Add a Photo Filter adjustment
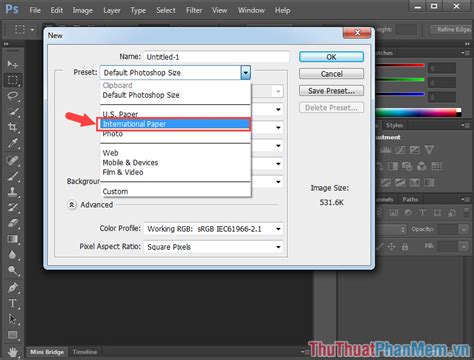The image size is (474, 360). 407,166
